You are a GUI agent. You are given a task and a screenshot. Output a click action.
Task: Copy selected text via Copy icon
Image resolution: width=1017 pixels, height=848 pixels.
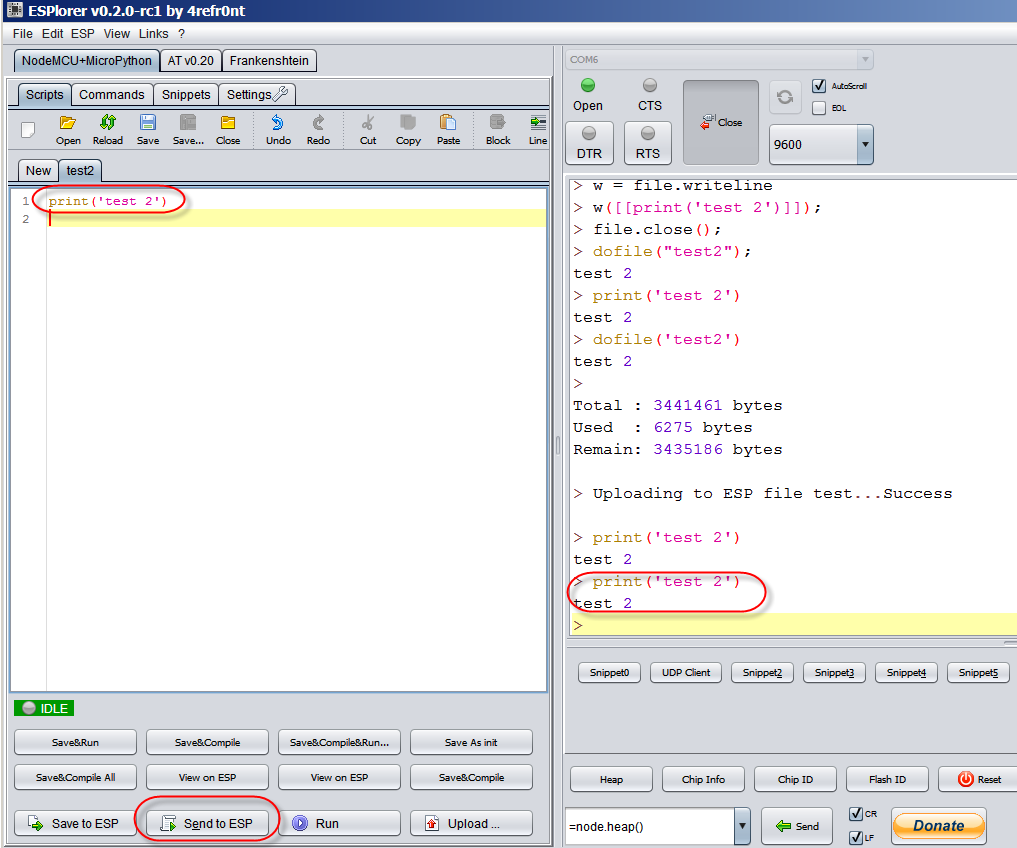click(408, 130)
